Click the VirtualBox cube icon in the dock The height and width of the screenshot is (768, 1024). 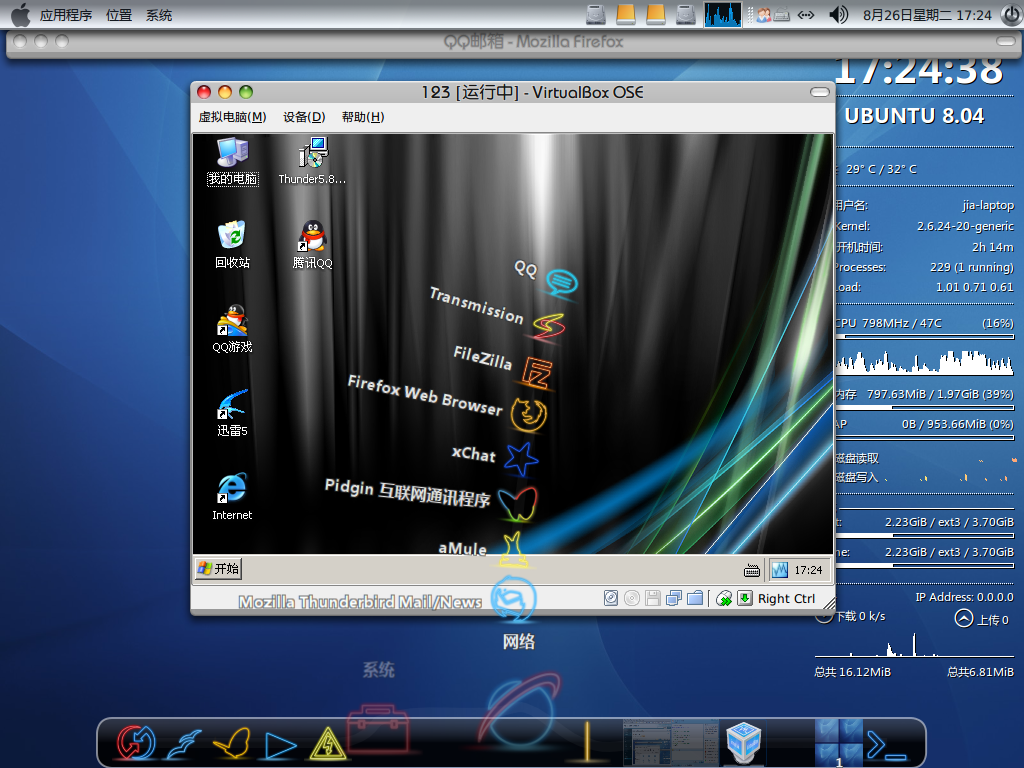pos(744,742)
